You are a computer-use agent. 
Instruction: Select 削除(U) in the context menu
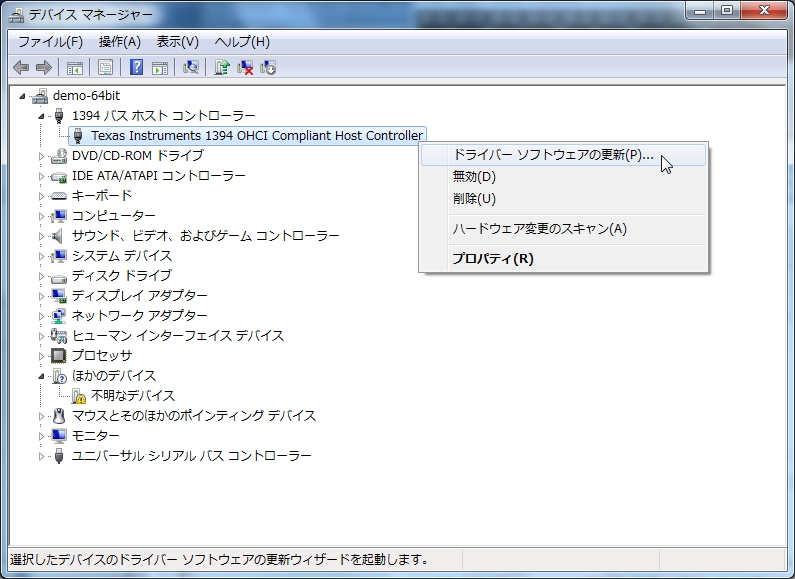[474, 198]
